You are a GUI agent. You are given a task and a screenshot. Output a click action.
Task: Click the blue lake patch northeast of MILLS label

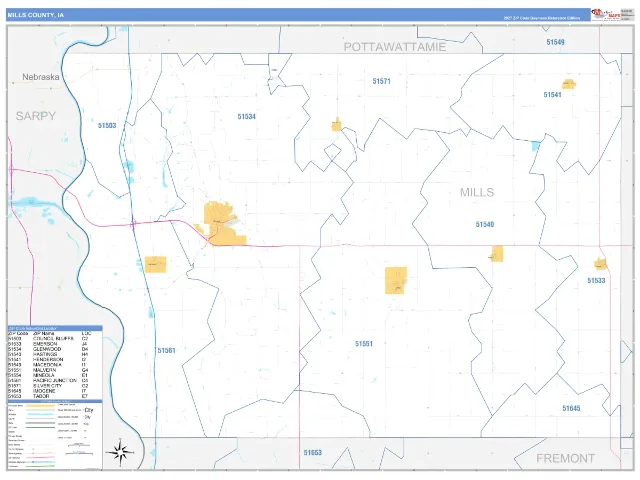(x=536, y=146)
